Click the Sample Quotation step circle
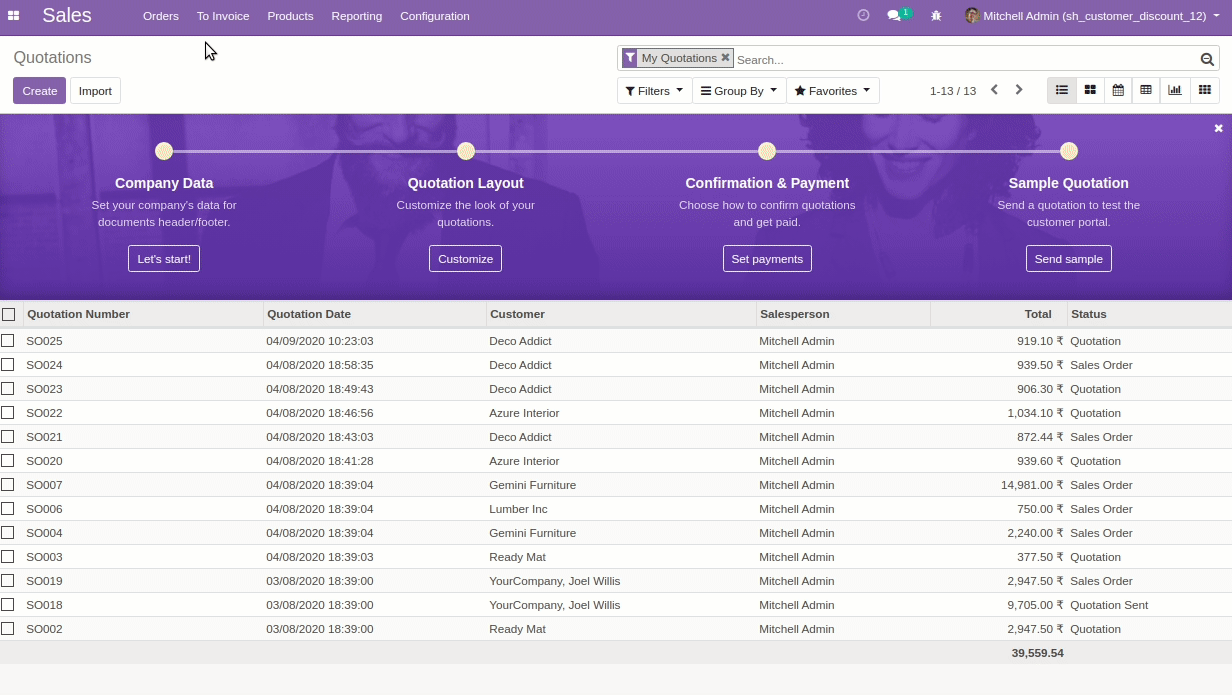This screenshot has width=1232, height=695. (x=1069, y=151)
